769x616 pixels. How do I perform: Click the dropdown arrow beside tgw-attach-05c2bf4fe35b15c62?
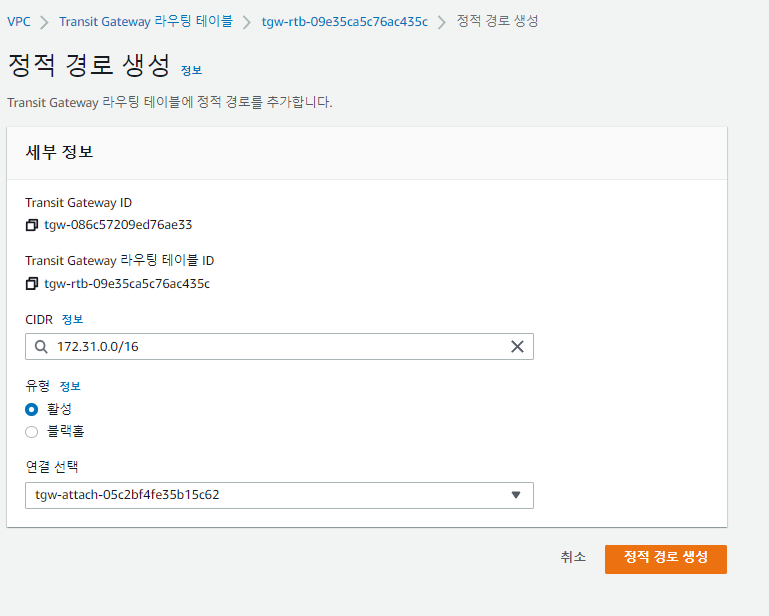(516, 495)
